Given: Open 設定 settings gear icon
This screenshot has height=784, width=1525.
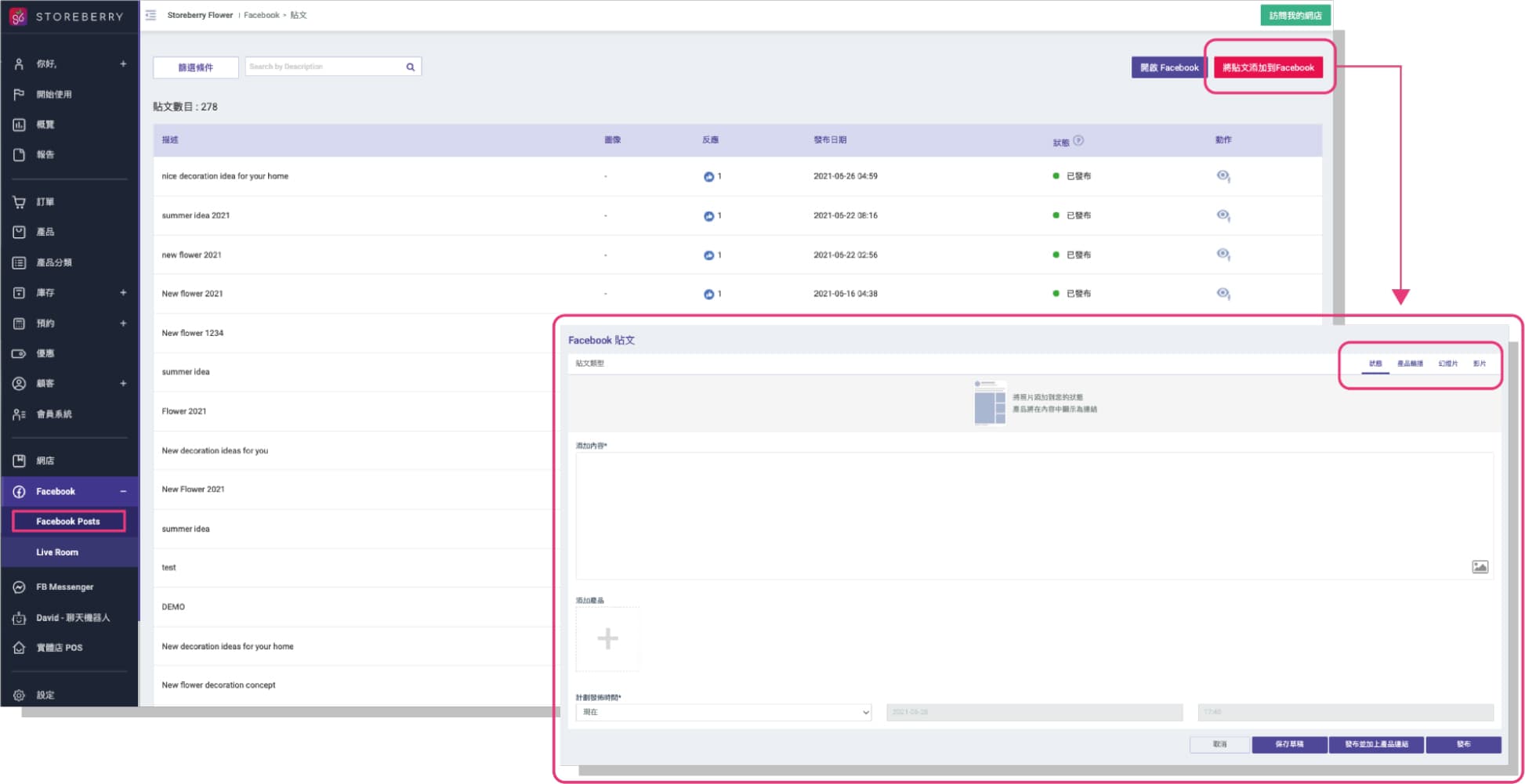Looking at the screenshot, I should (19, 695).
